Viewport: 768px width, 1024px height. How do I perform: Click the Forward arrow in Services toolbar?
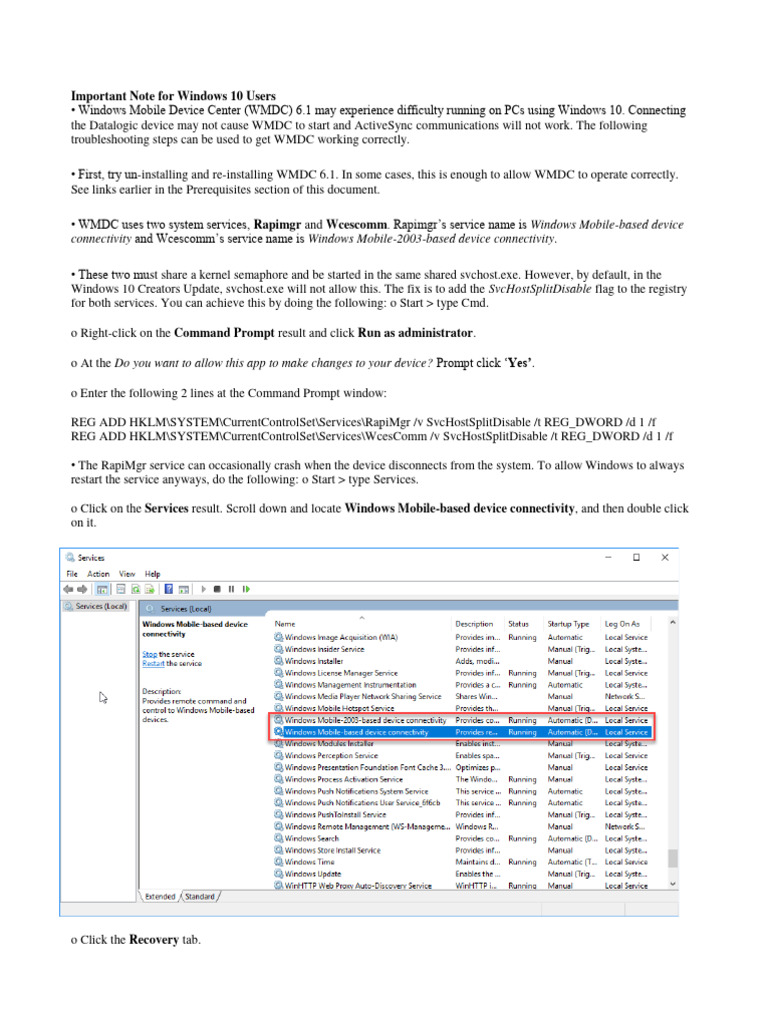pos(82,589)
